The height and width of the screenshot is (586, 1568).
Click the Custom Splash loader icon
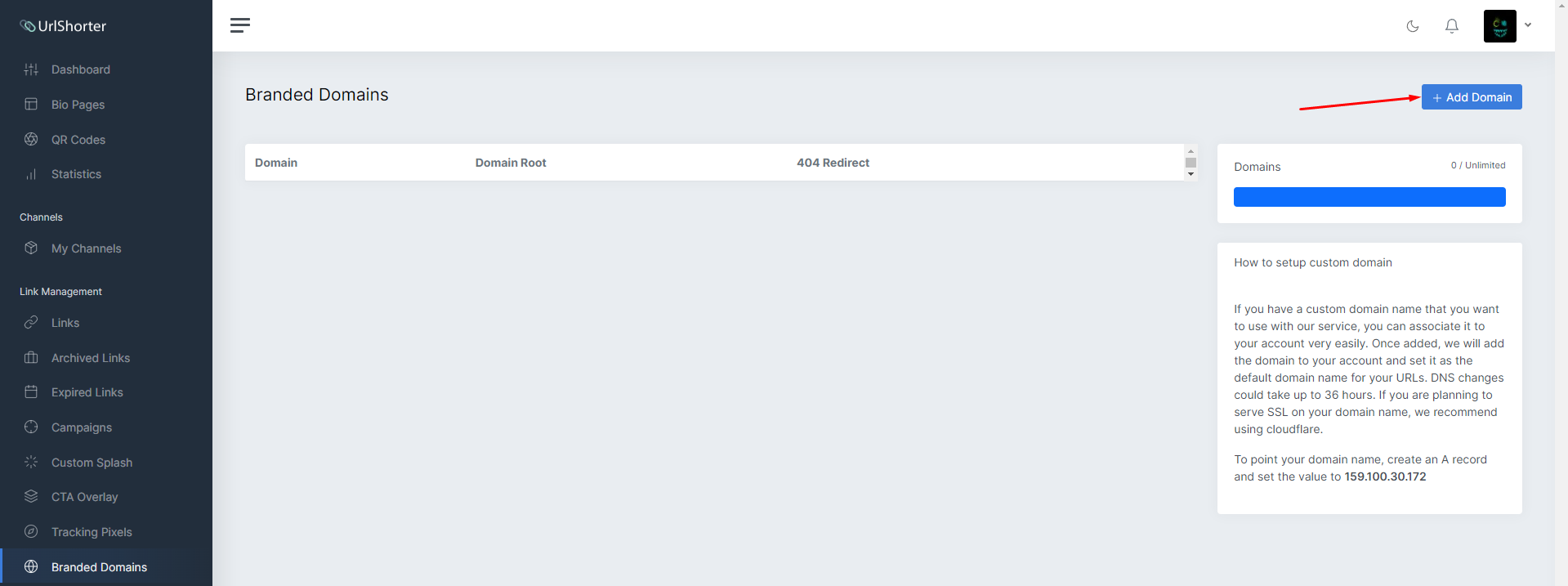(x=31, y=463)
